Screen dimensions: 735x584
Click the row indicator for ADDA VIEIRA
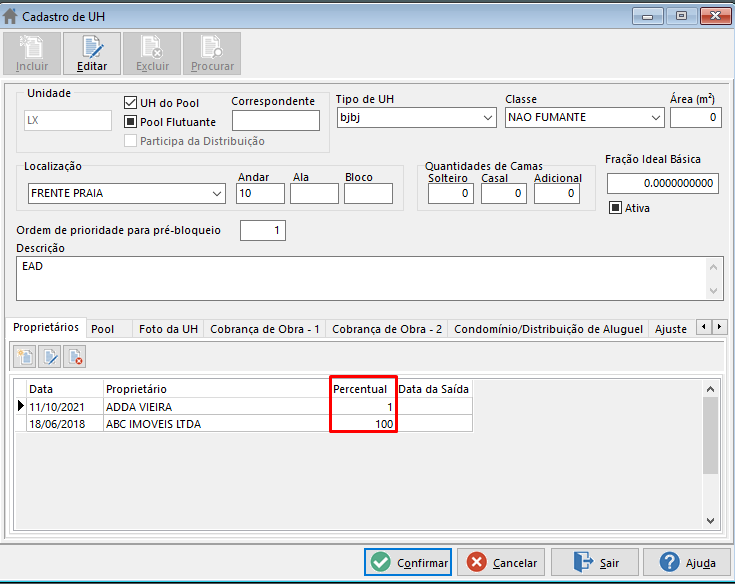click(21, 406)
